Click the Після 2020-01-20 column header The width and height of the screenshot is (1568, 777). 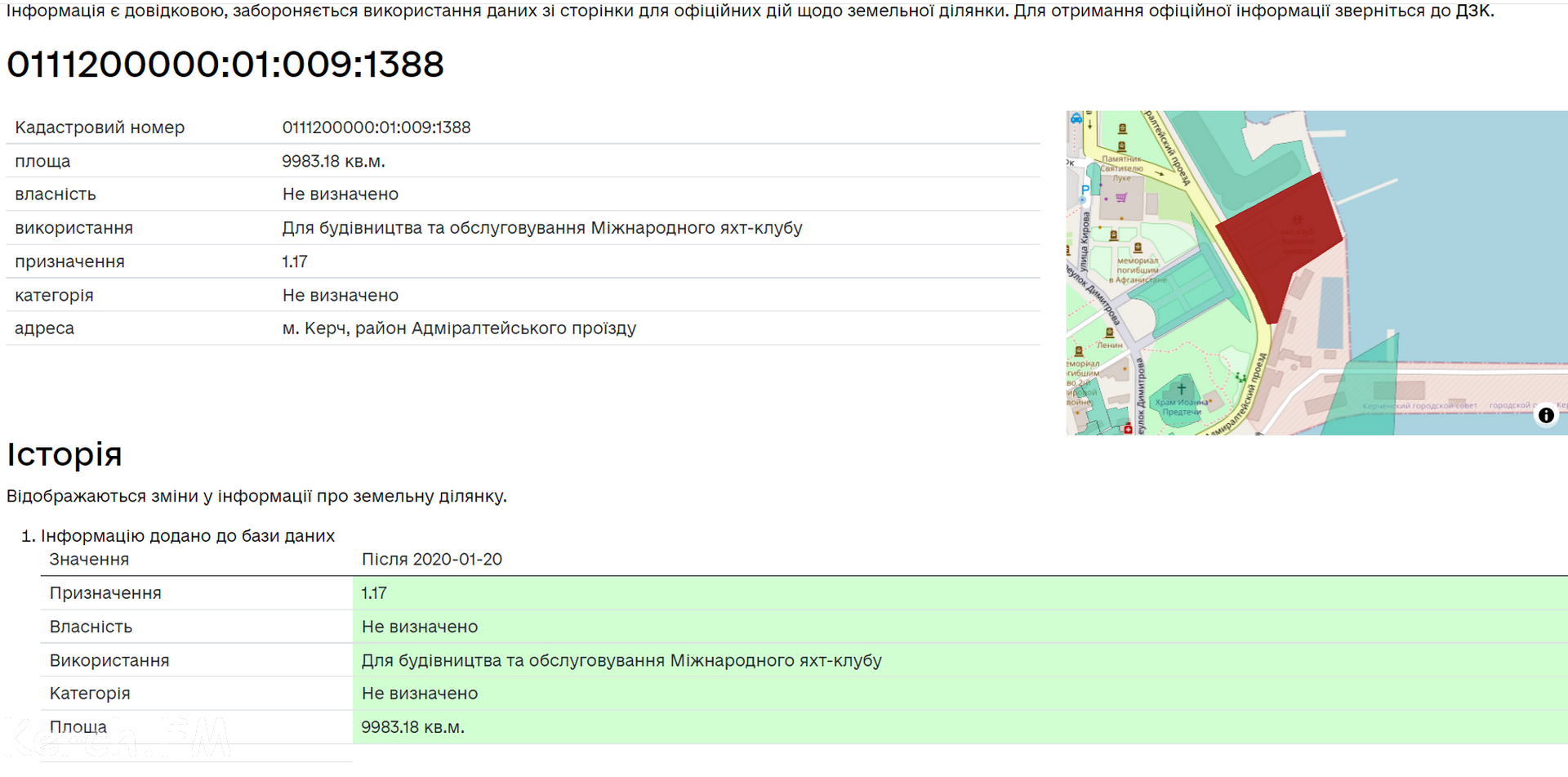[x=432, y=560]
